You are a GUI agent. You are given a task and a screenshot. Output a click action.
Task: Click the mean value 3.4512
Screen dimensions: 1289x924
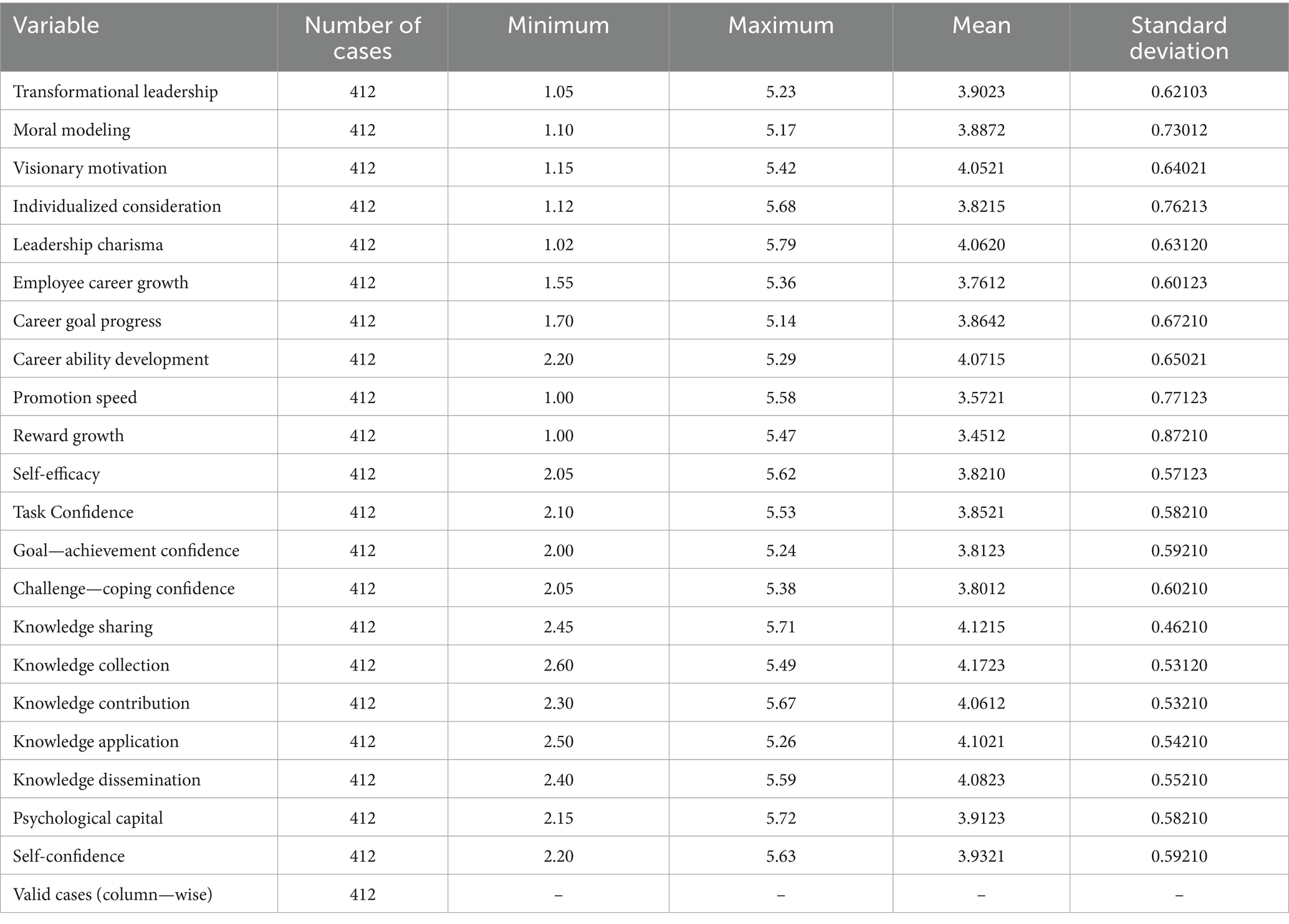pyautogui.click(x=981, y=436)
